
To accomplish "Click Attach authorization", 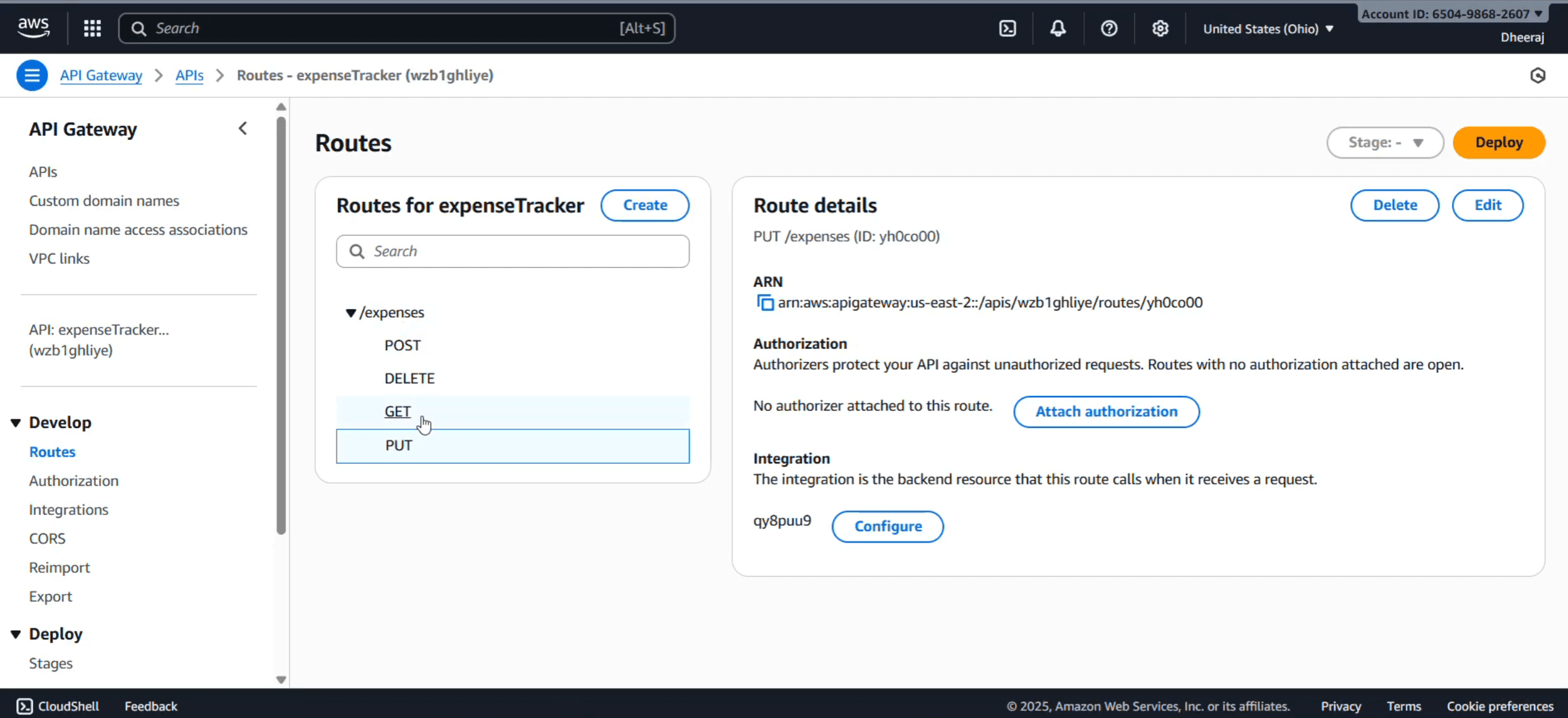I will click(x=1106, y=412).
